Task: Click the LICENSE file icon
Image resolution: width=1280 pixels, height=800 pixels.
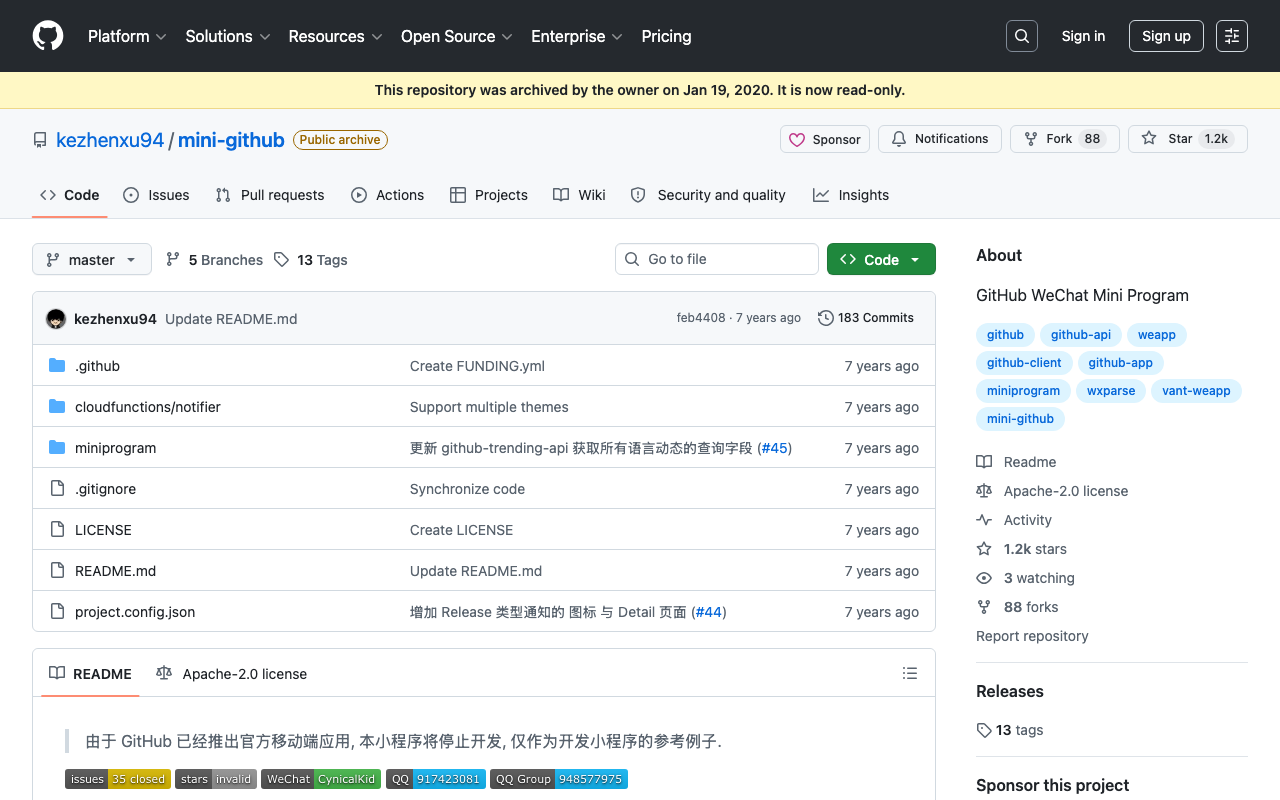Action: point(57,530)
